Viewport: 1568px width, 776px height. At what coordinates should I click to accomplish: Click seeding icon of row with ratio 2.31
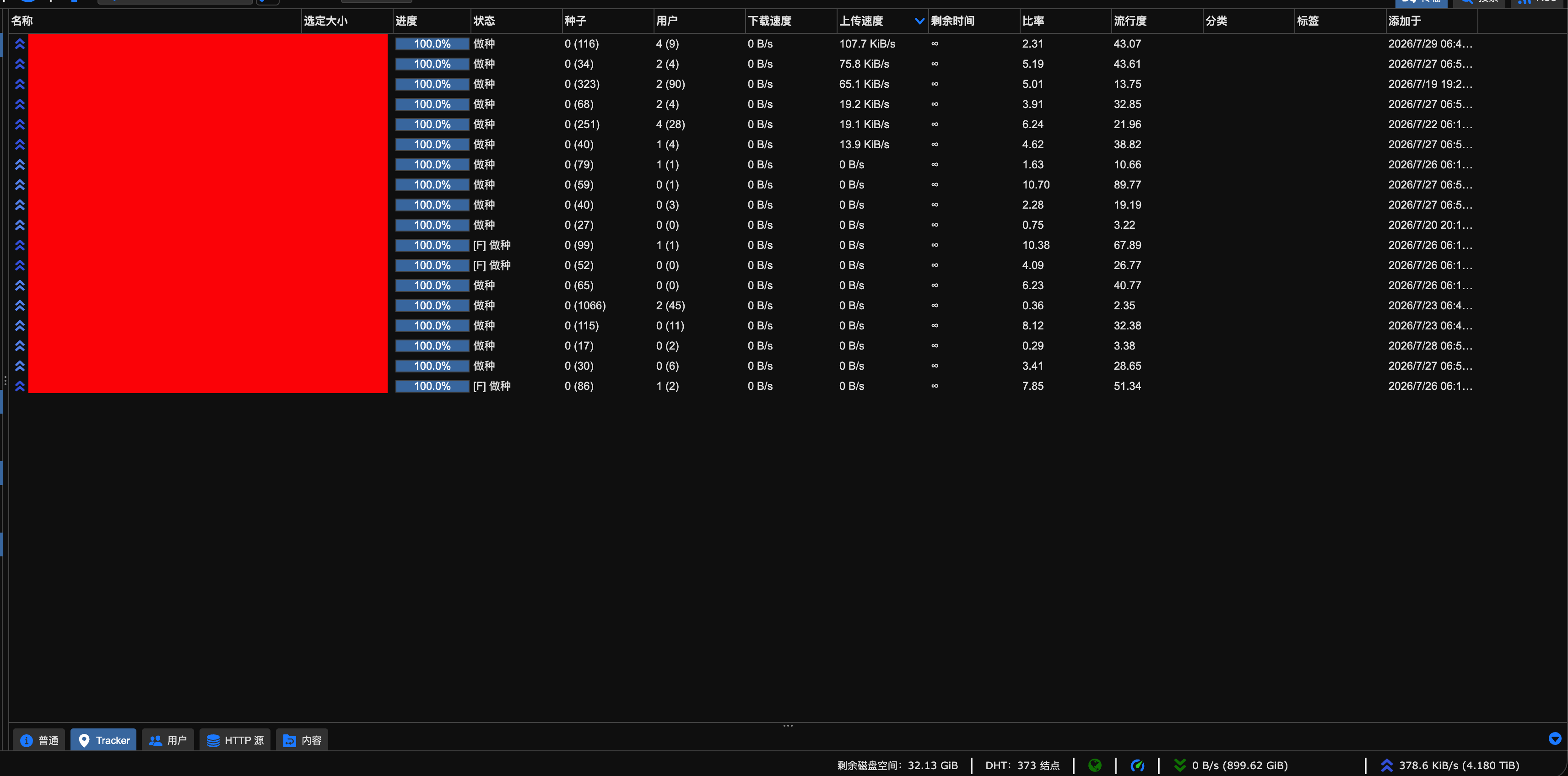point(20,44)
